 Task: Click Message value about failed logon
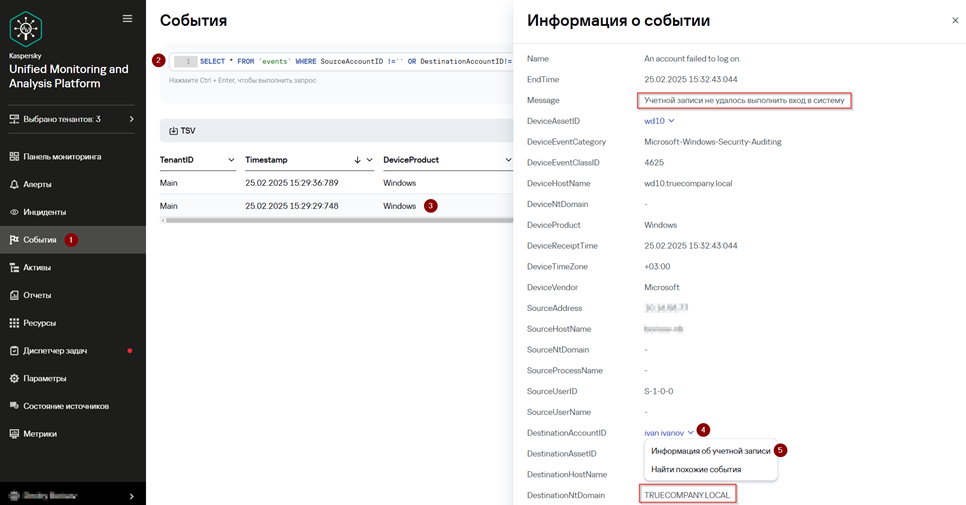pos(744,100)
